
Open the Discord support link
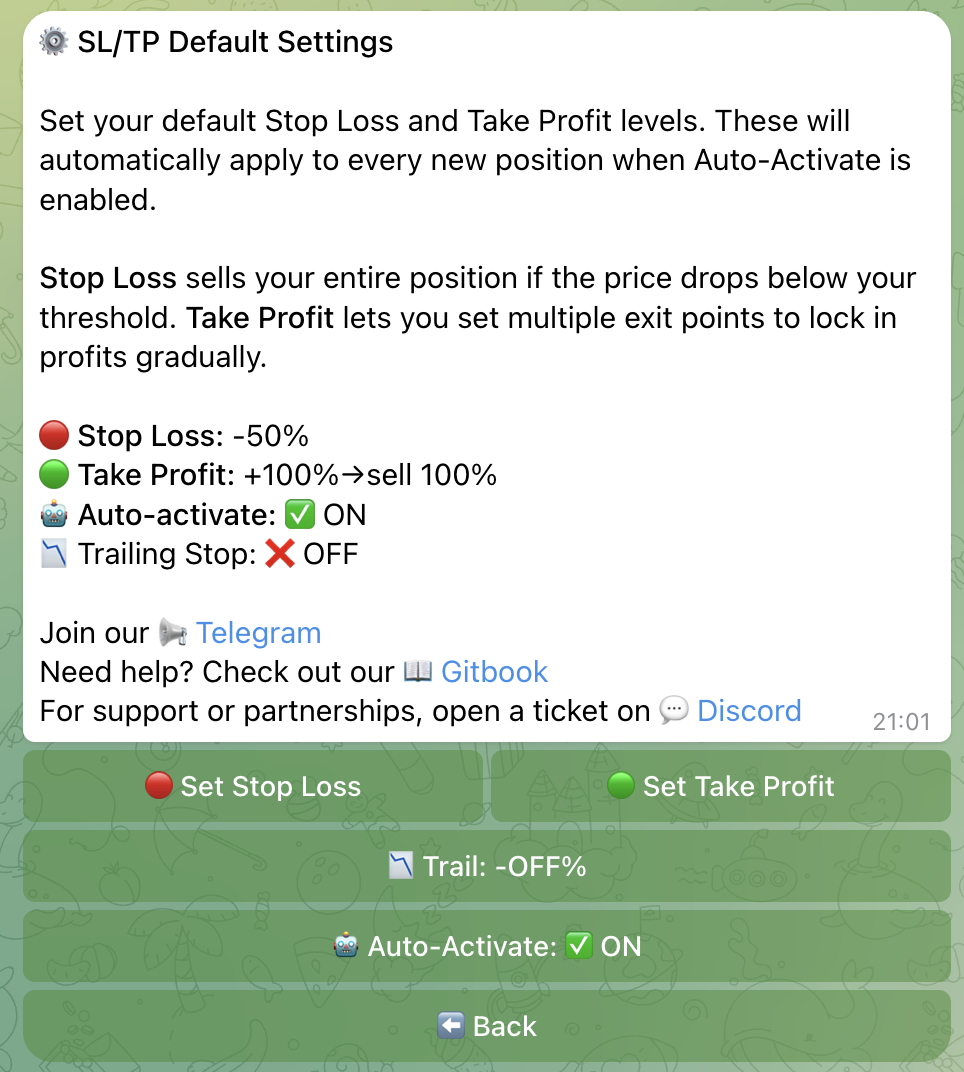pyautogui.click(x=748, y=710)
